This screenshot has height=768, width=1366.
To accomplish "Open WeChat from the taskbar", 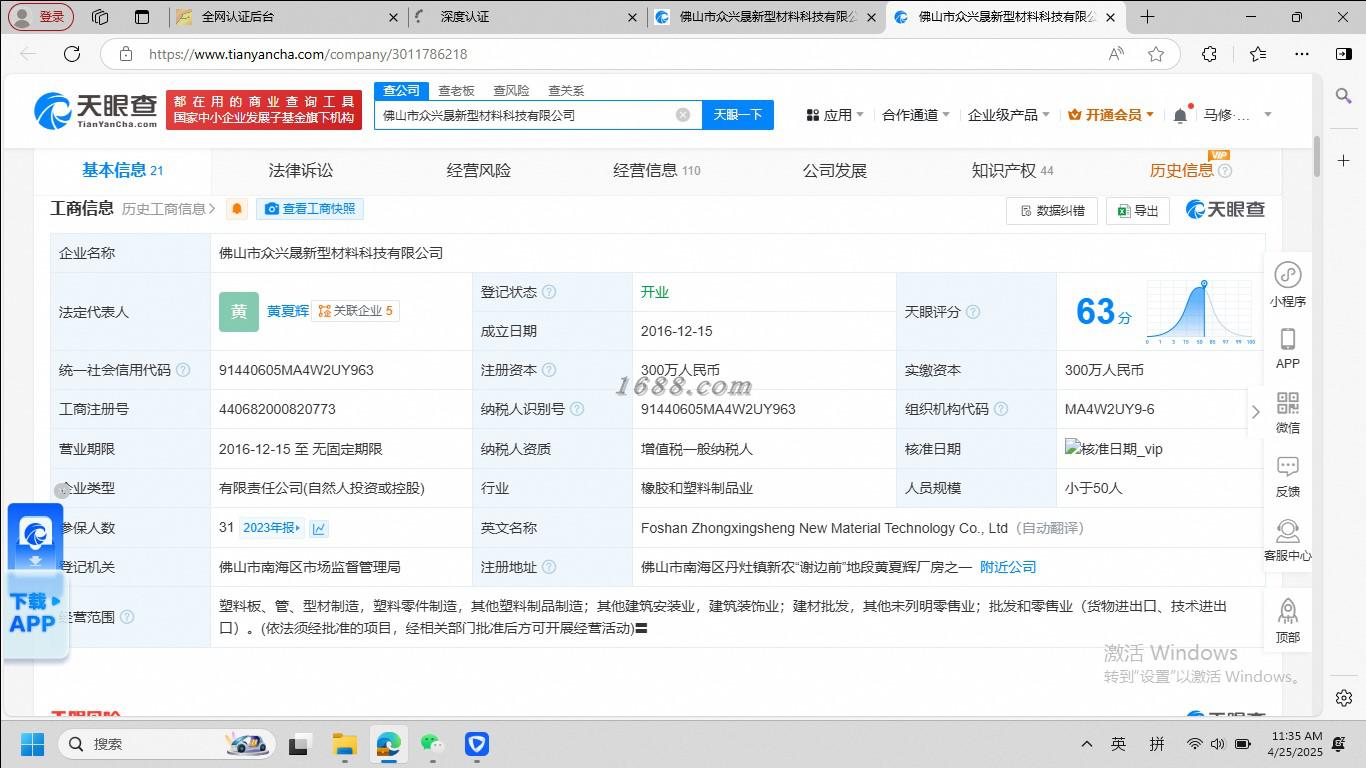I will pos(432,743).
